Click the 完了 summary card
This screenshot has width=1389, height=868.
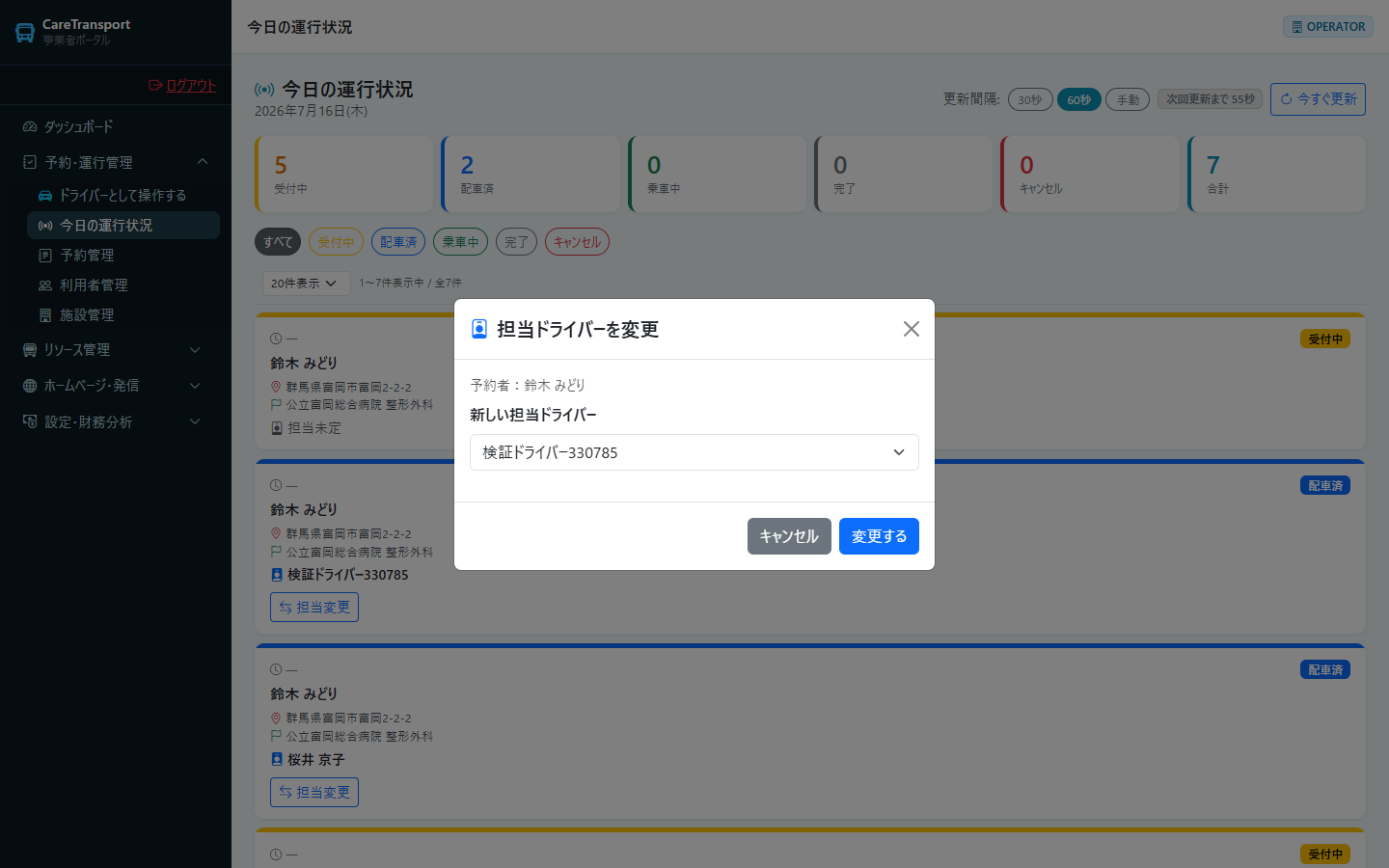click(904, 175)
